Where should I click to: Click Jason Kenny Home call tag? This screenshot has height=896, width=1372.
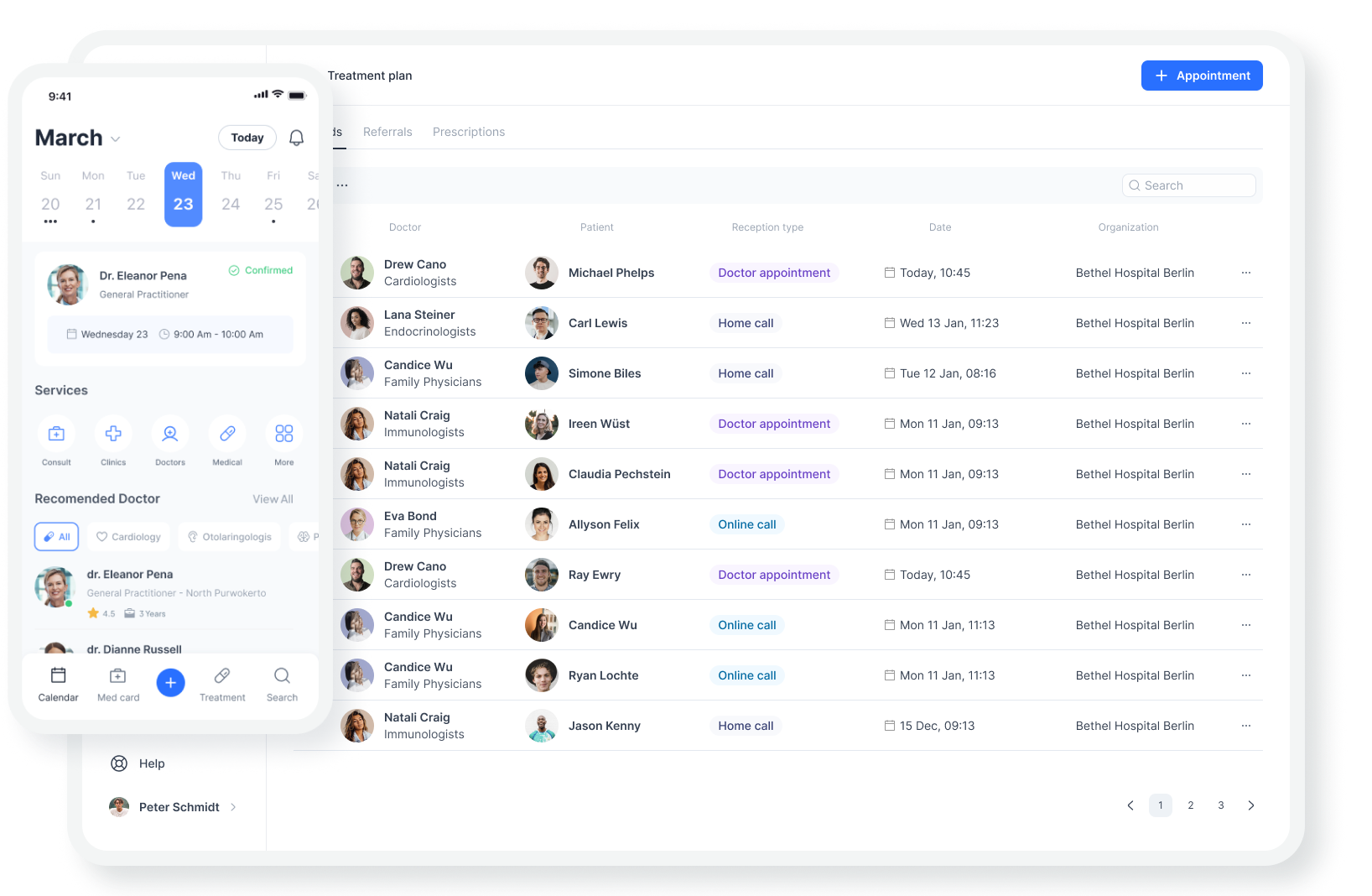[746, 726]
